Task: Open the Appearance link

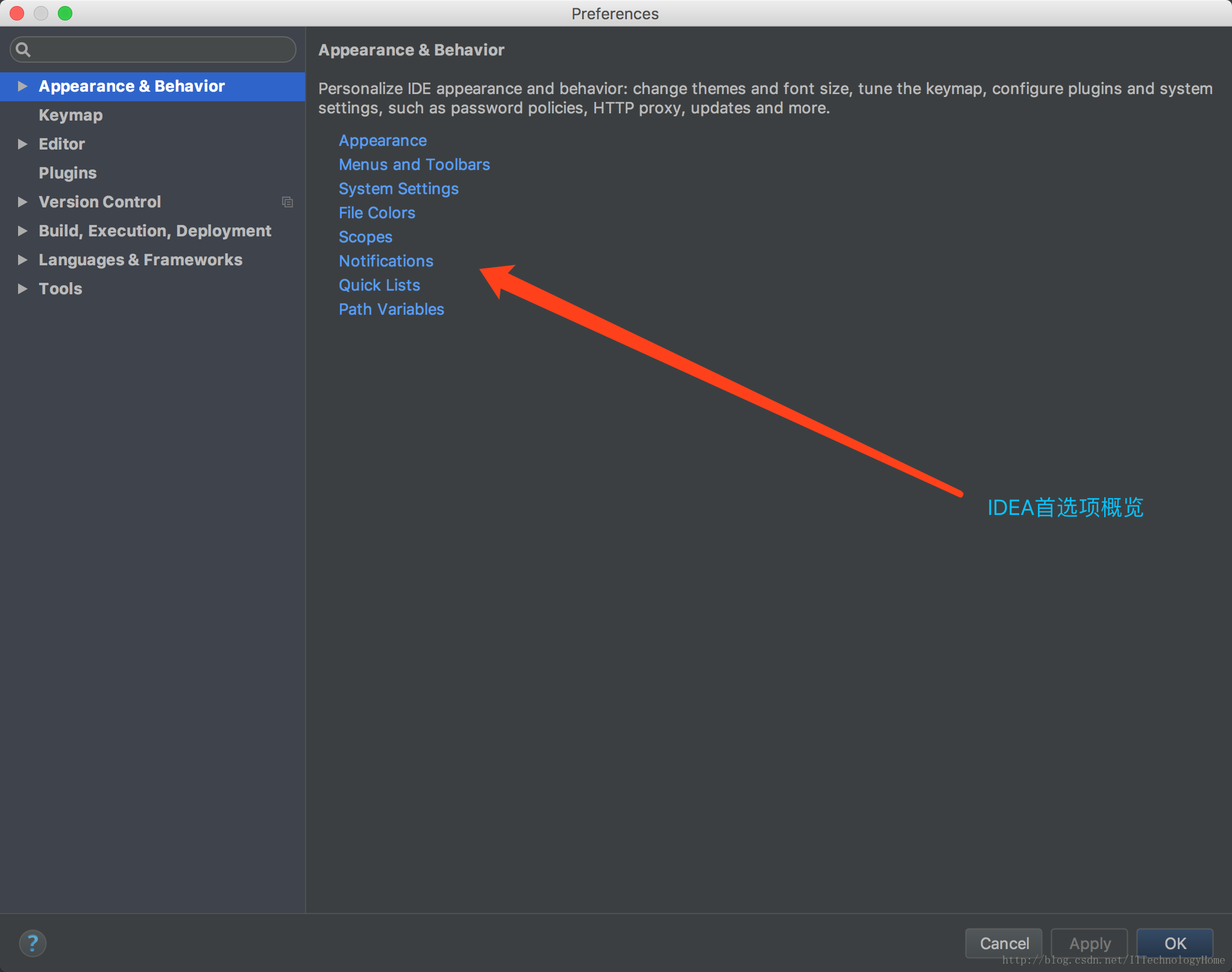Action: (383, 140)
